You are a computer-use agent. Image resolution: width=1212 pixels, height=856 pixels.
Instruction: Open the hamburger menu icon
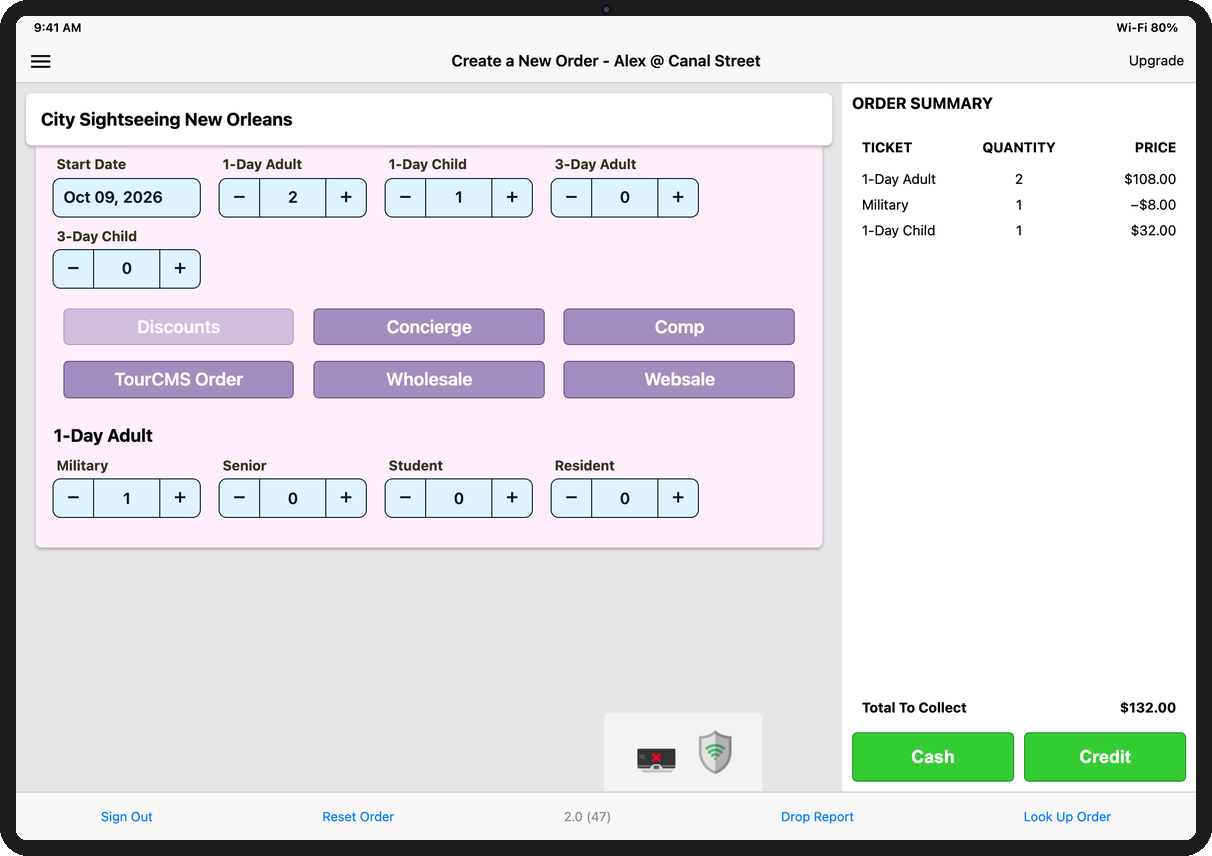click(x=41, y=61)
